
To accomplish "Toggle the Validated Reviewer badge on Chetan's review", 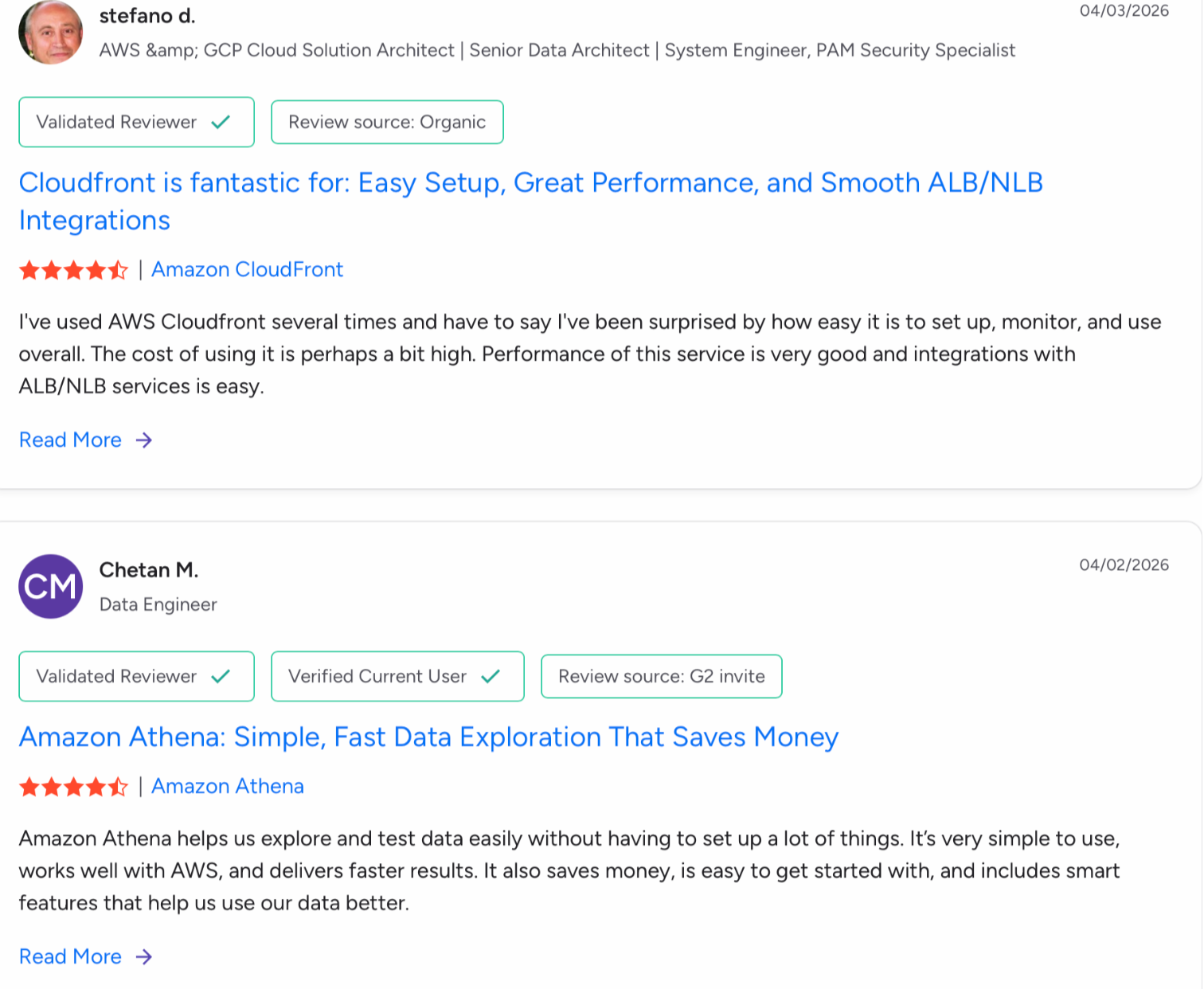I will click(x=135, y=676).
